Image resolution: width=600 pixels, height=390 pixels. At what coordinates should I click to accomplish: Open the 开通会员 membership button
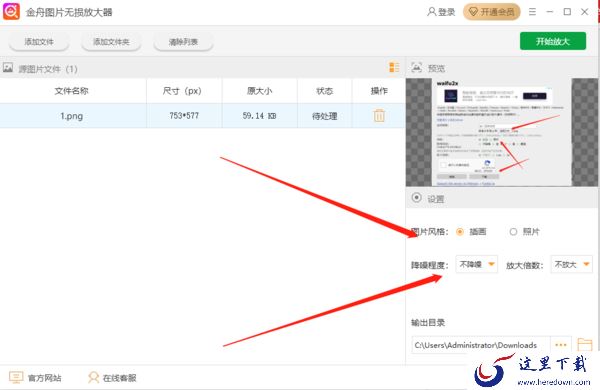[492, 12]
